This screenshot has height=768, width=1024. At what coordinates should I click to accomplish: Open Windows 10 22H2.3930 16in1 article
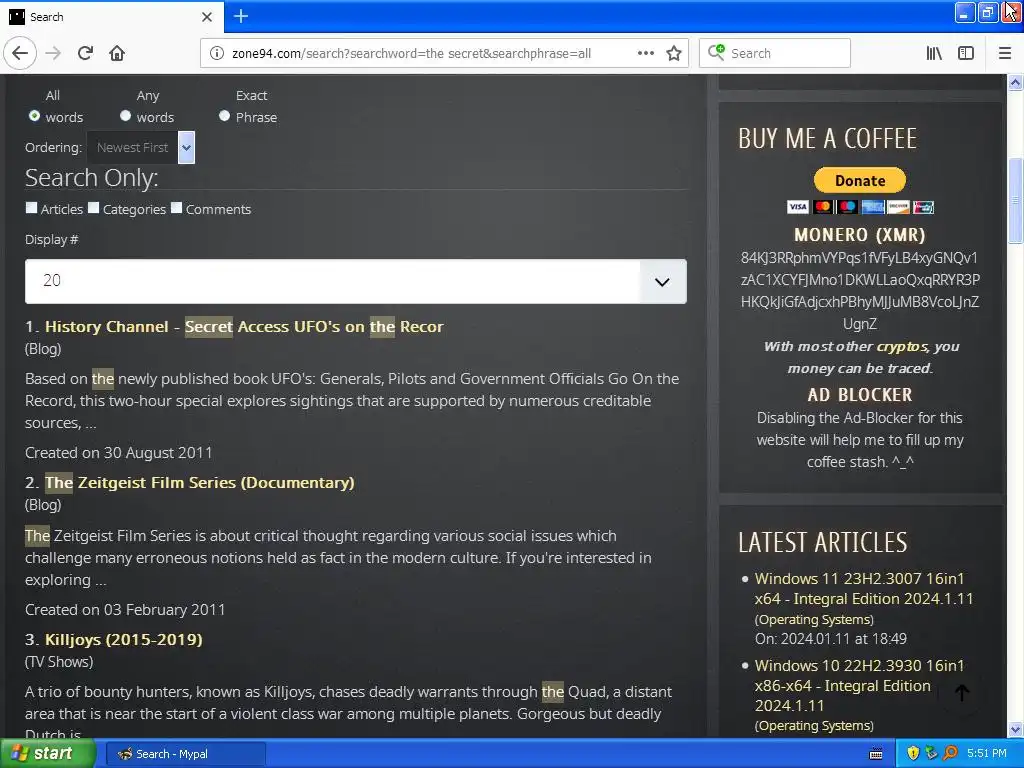click(859, 685)
